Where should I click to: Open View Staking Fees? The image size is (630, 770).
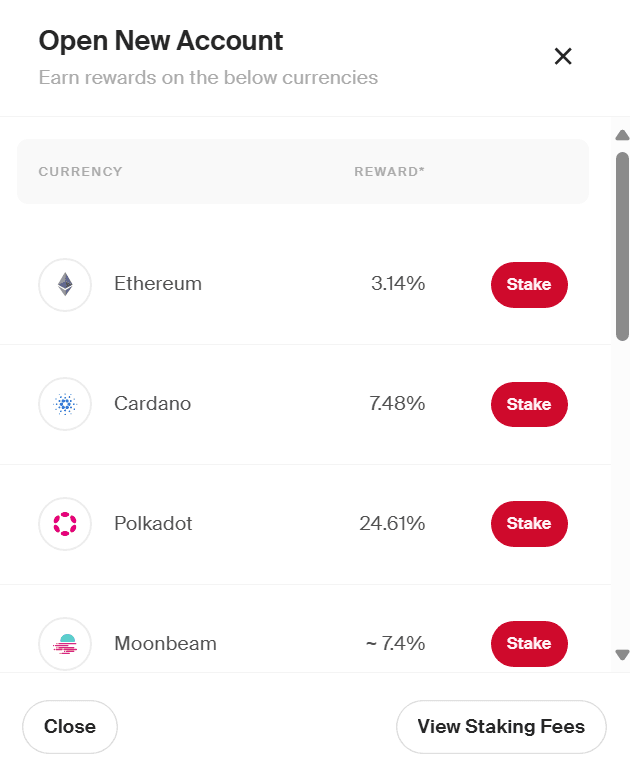coord(501,727)
